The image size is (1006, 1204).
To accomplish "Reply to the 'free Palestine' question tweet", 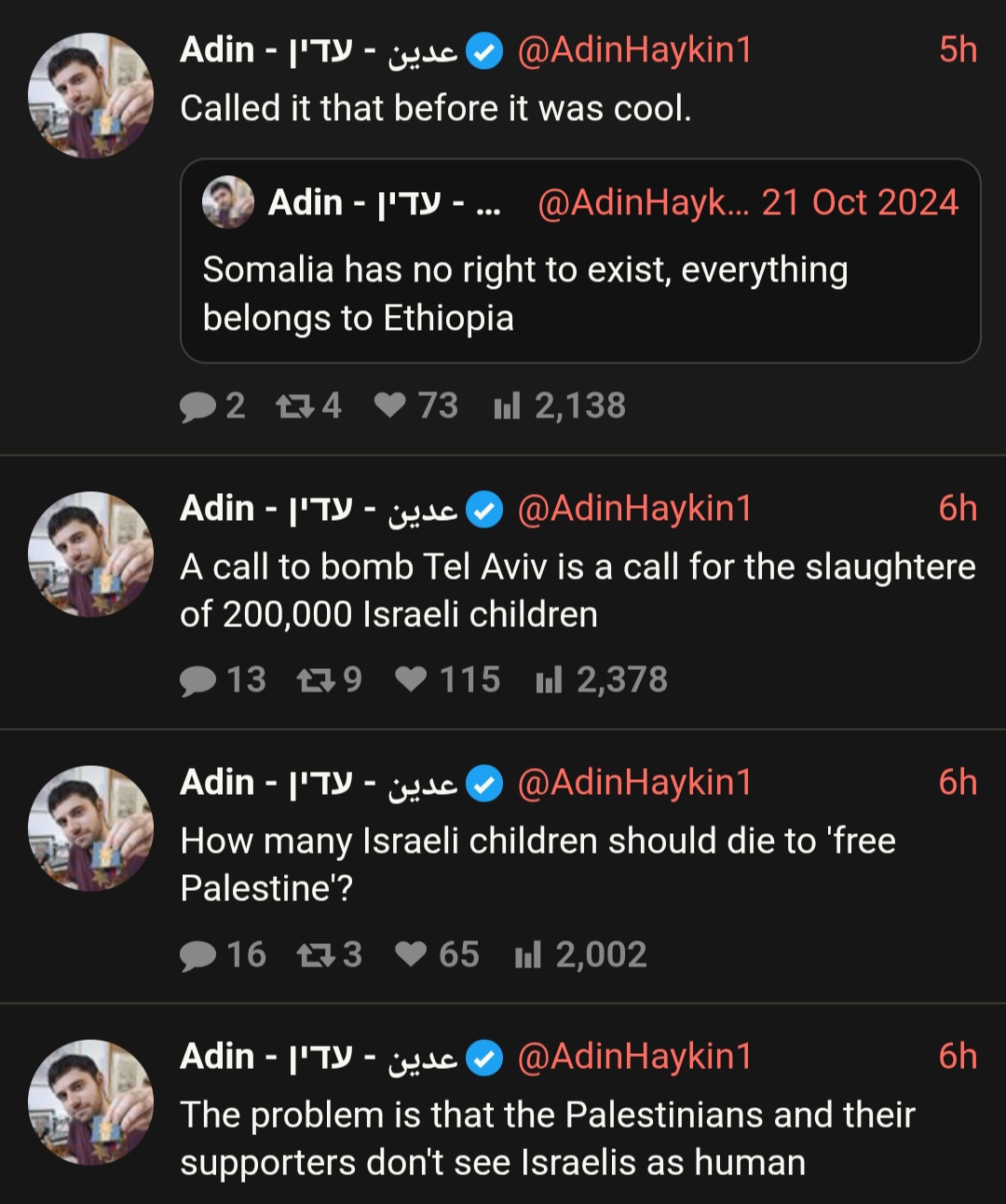I will [x=223, y=955].
